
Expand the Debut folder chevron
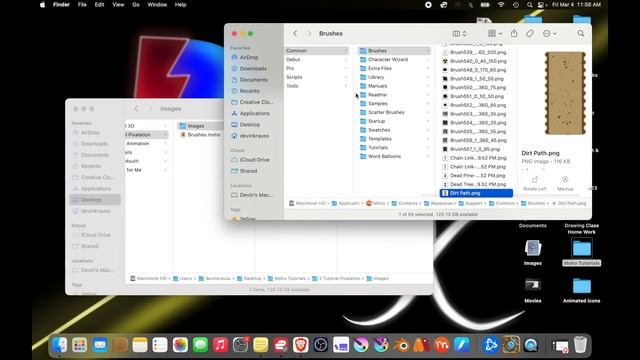coord(346,60)
